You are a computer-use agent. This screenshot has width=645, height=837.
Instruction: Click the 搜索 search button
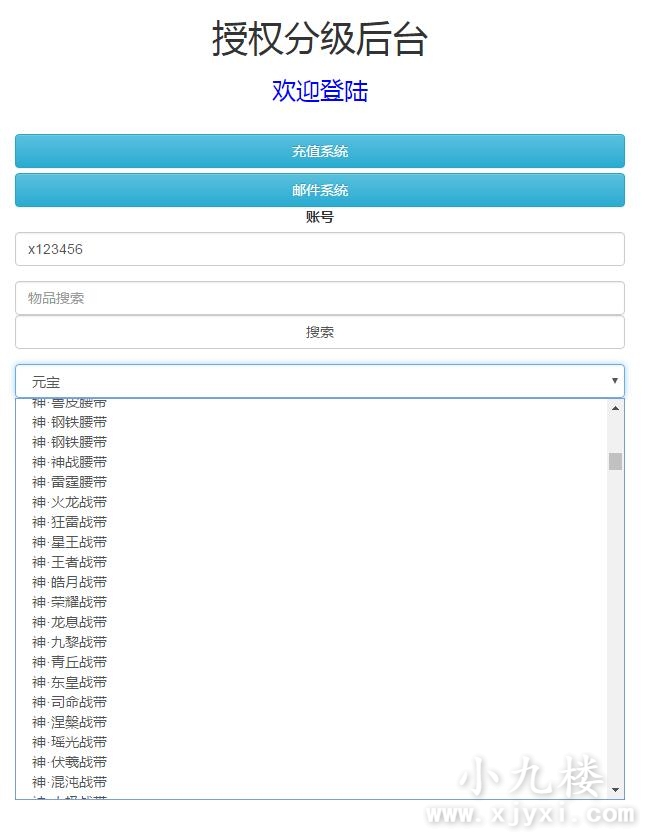click(x=320, y=332)
